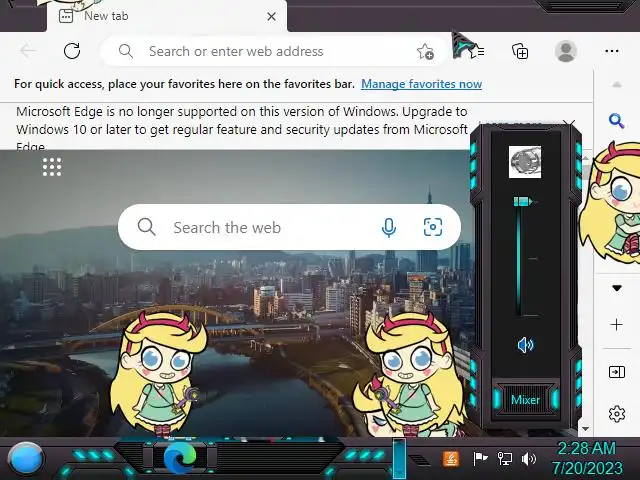
Task: Click the sidebar Search magnifier icon
Action: click(616, 121)
